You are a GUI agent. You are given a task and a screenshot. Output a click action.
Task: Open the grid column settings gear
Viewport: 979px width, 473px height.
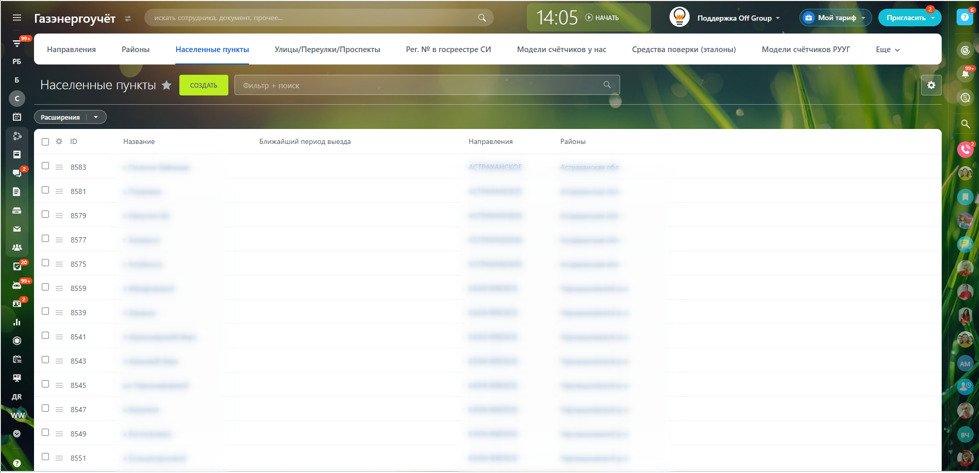59,142
